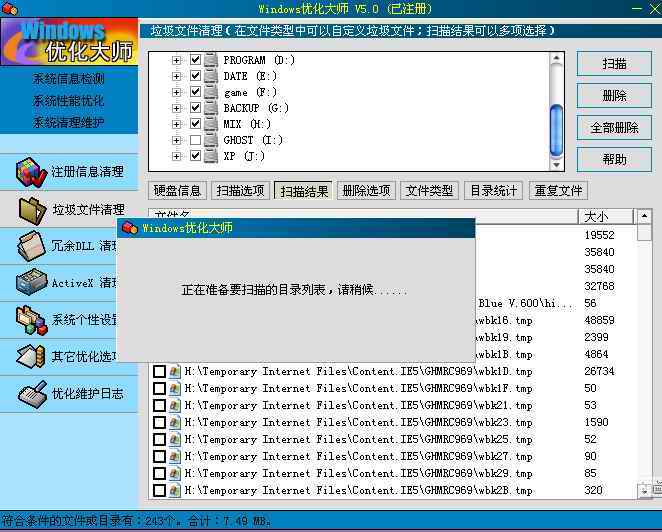Click the icon in the popup dialog title

(x=130, y=228)
